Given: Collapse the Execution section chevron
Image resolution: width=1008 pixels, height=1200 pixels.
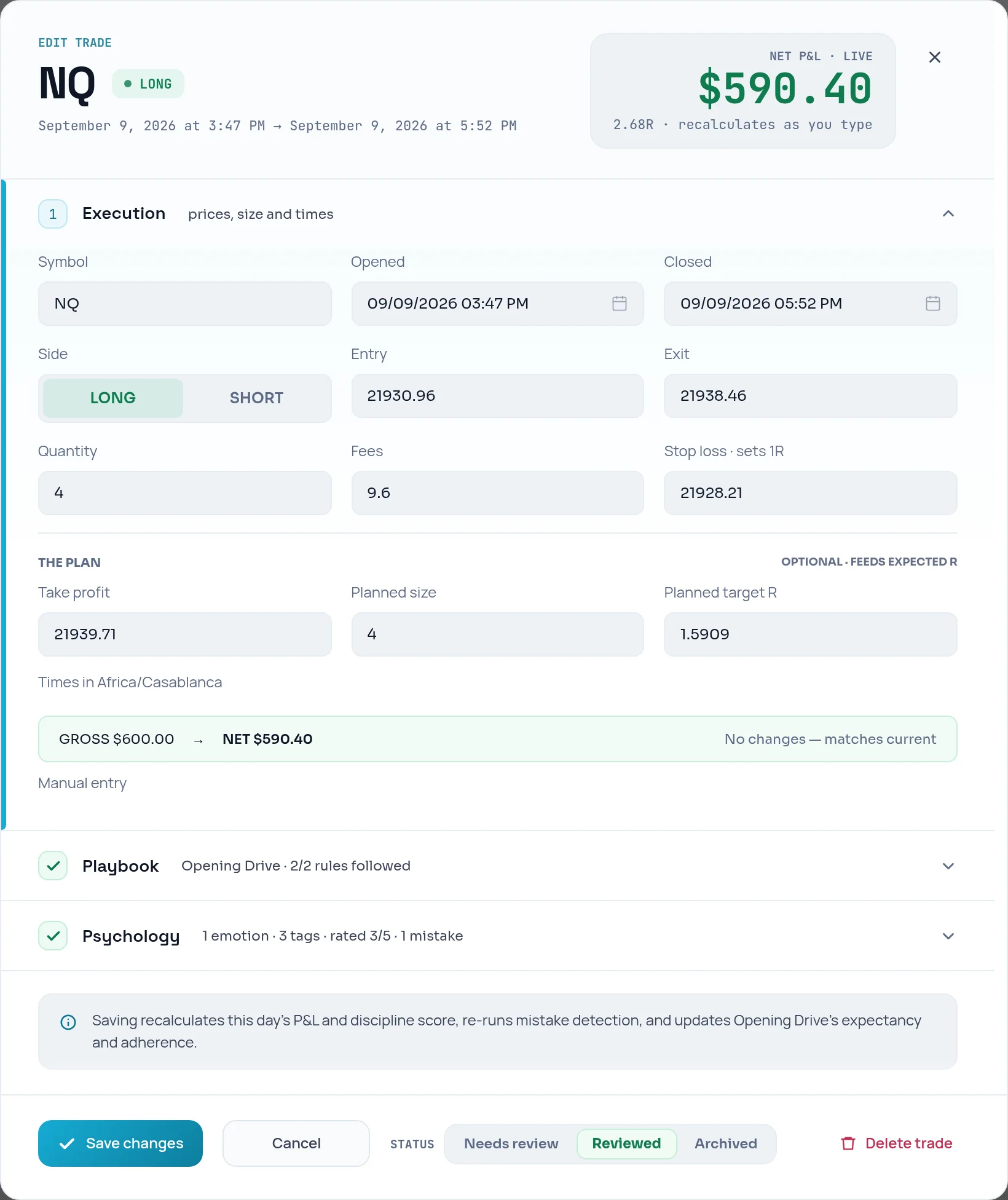Looking at the screenshot, I should (948, 213).
